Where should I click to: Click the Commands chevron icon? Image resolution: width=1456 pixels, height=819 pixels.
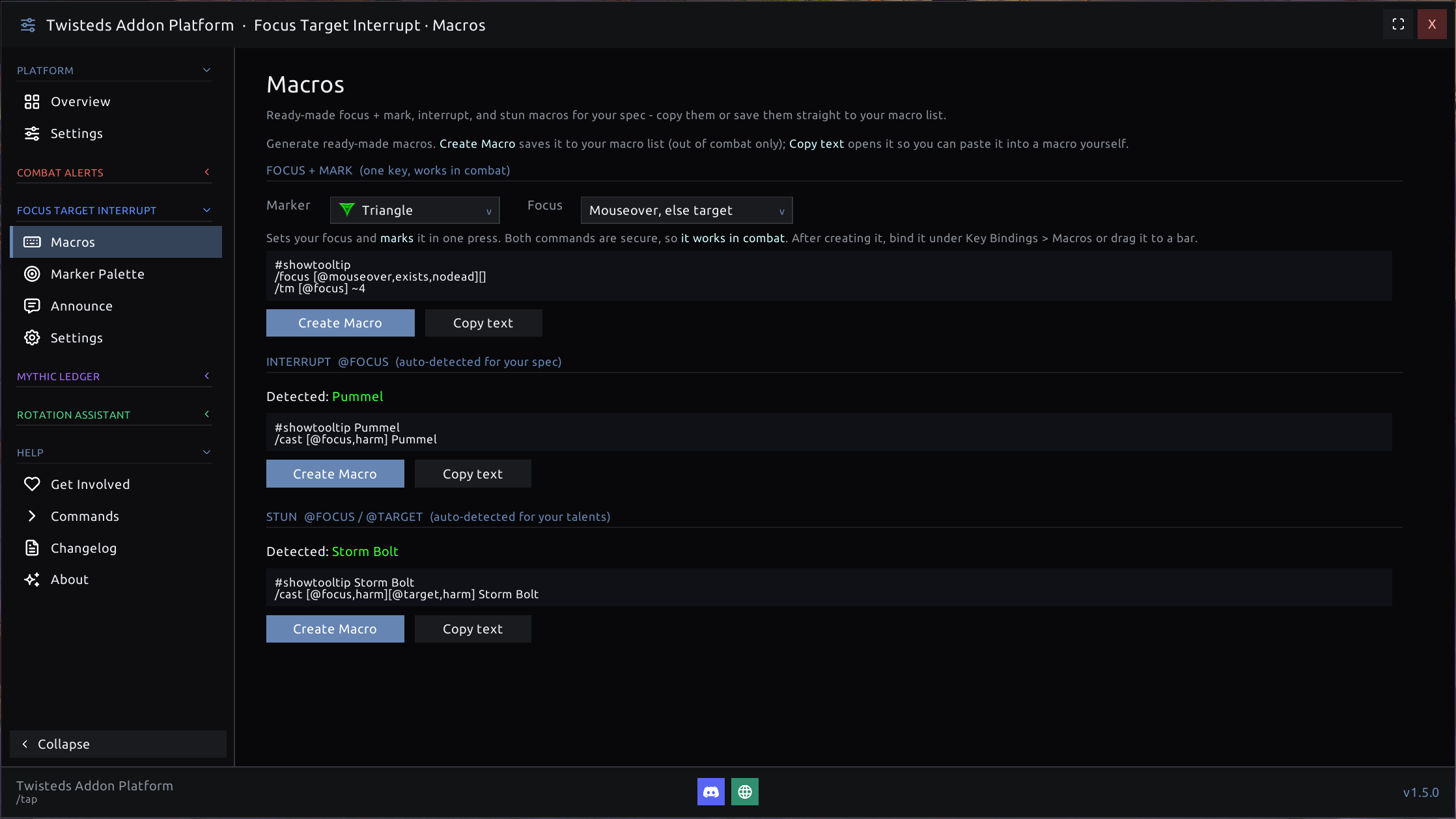(32, 516)
